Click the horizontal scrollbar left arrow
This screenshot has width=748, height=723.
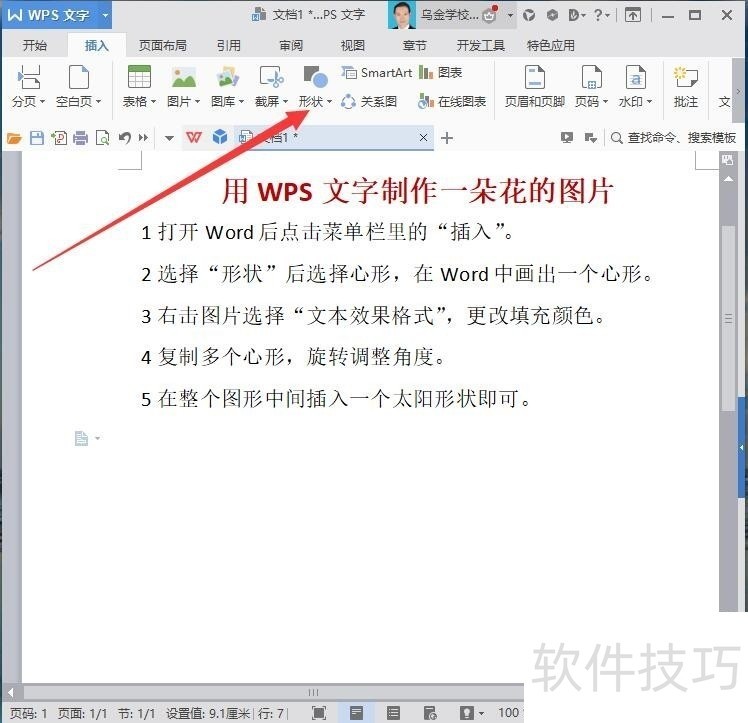tap(10, 692)
